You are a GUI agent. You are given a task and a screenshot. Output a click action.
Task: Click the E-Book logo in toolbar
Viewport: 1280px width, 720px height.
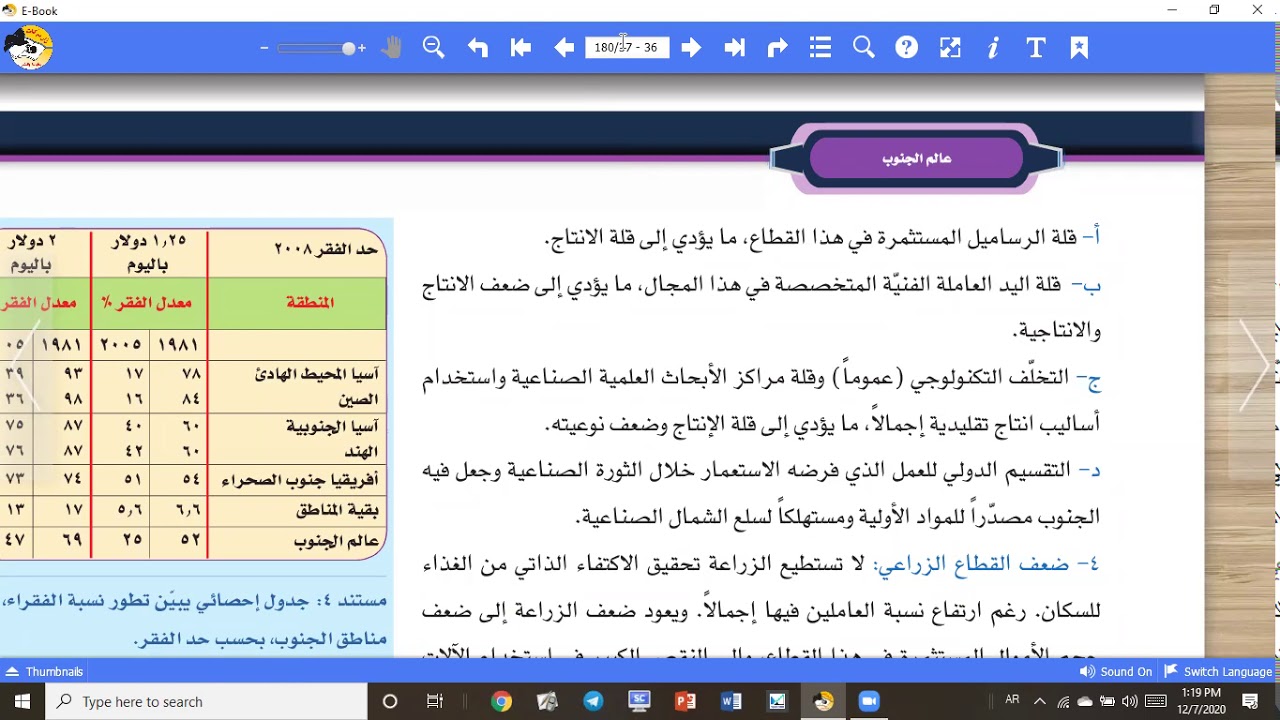[28, 47]
